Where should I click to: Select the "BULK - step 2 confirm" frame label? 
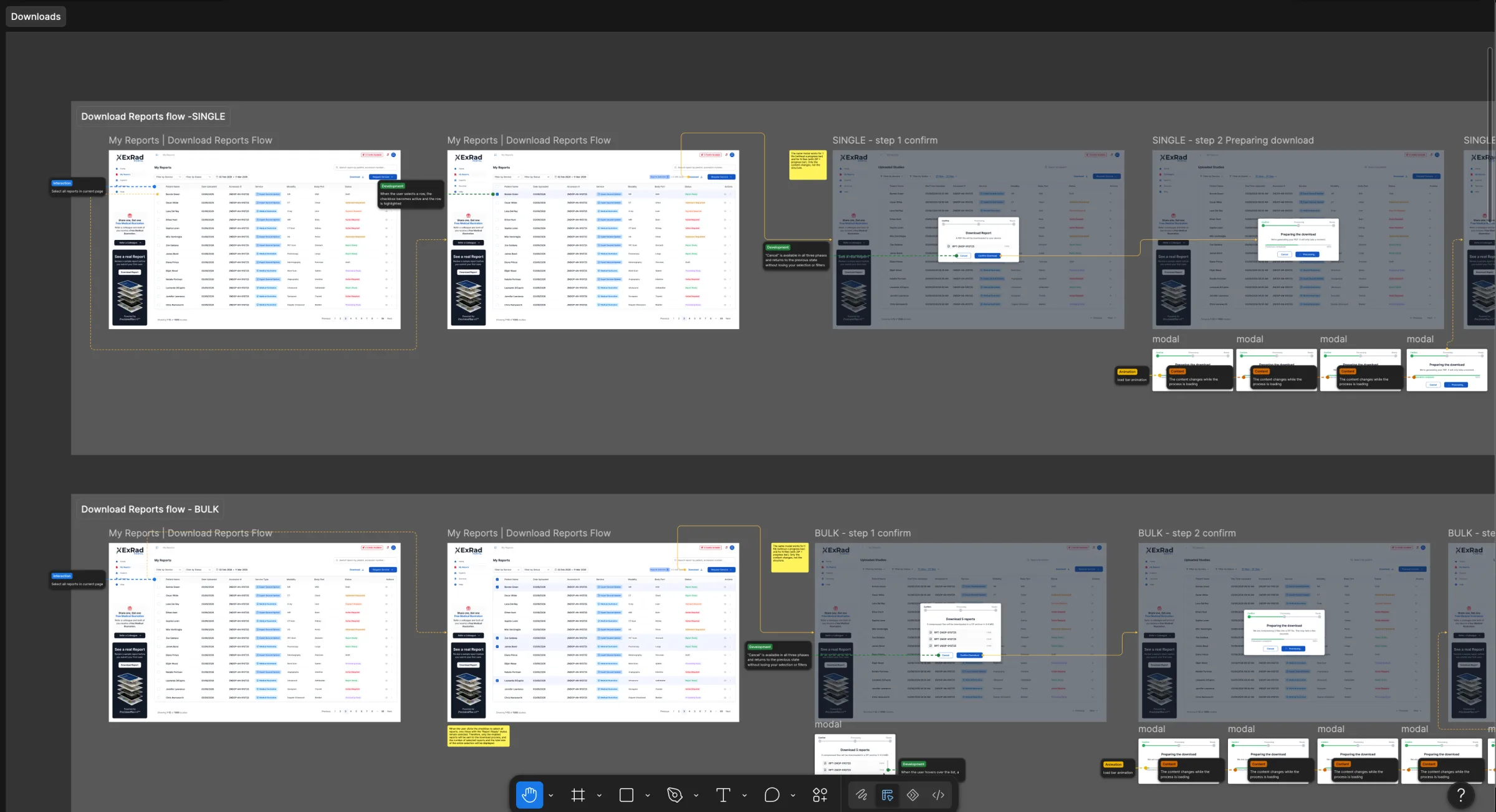click(x=1186, y=533)
